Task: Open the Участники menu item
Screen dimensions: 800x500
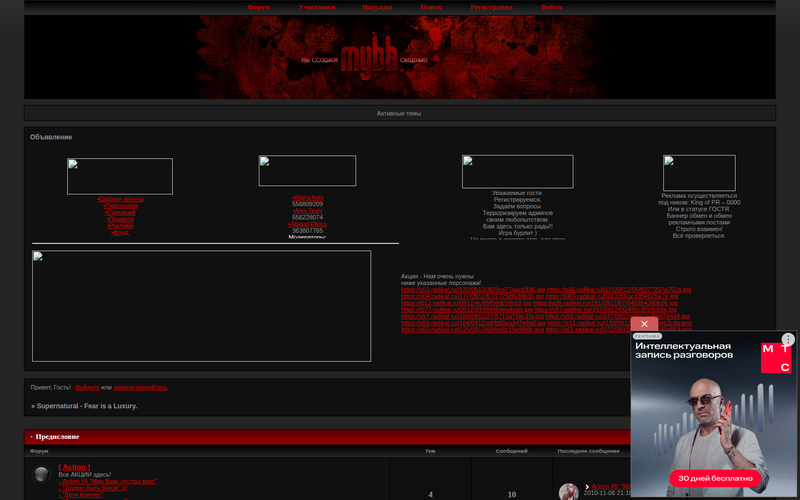Action: click(x=317, y=7)
